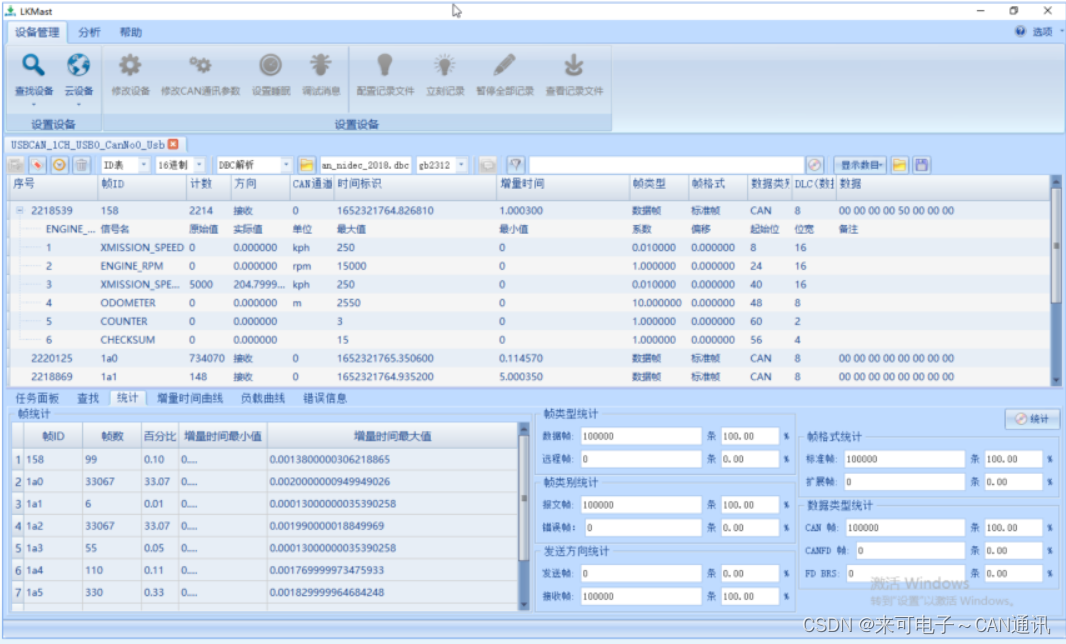Open the gb2312 encoding dropdown
The image size is (1066, 644).
[462, 165]
